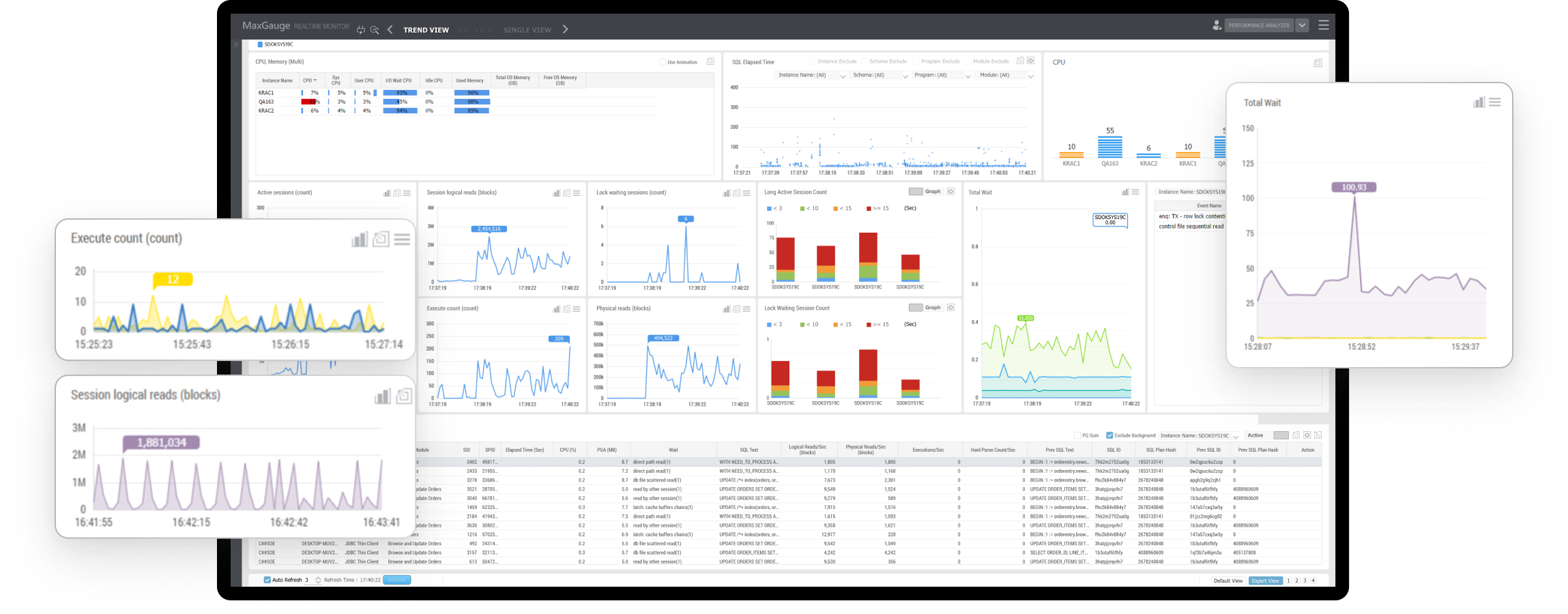Image resolution: width=1568 pixels, height=614 pixels.
Task: Open menu of Session logical reads dashboard panel
Action: click(577, 193)
